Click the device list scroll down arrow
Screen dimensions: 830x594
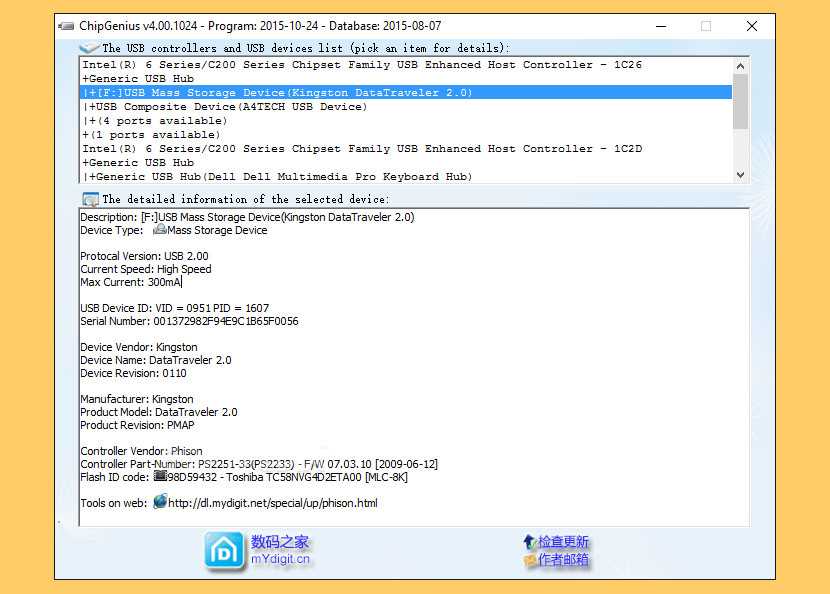[x=740, y=175]
